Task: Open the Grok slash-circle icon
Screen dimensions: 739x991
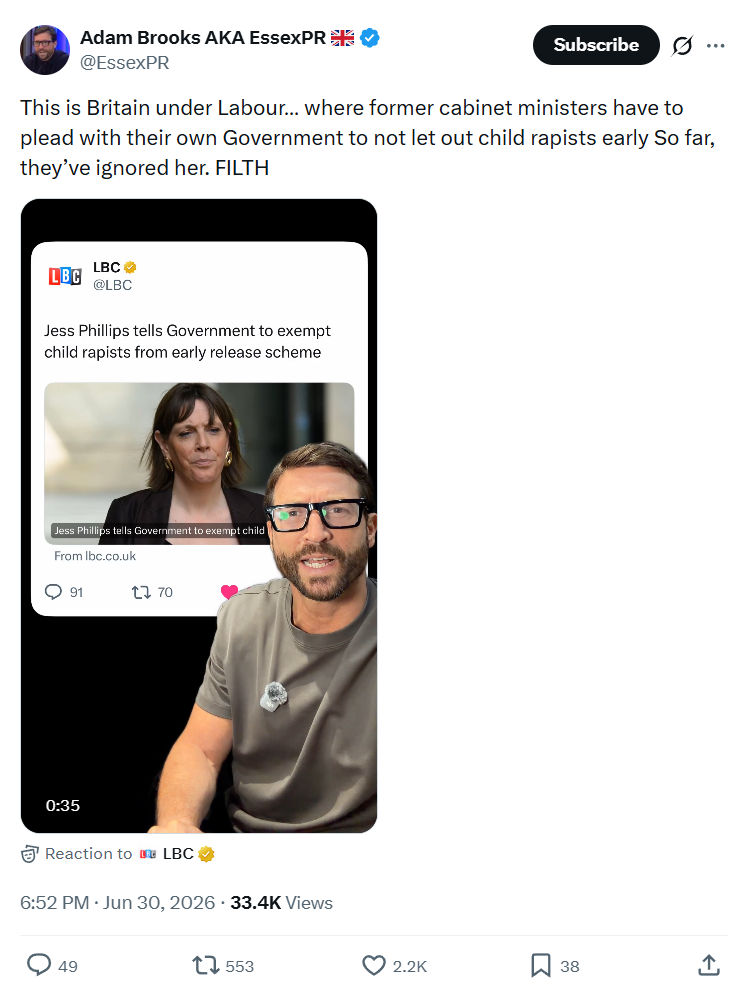Action: [682, 46]
